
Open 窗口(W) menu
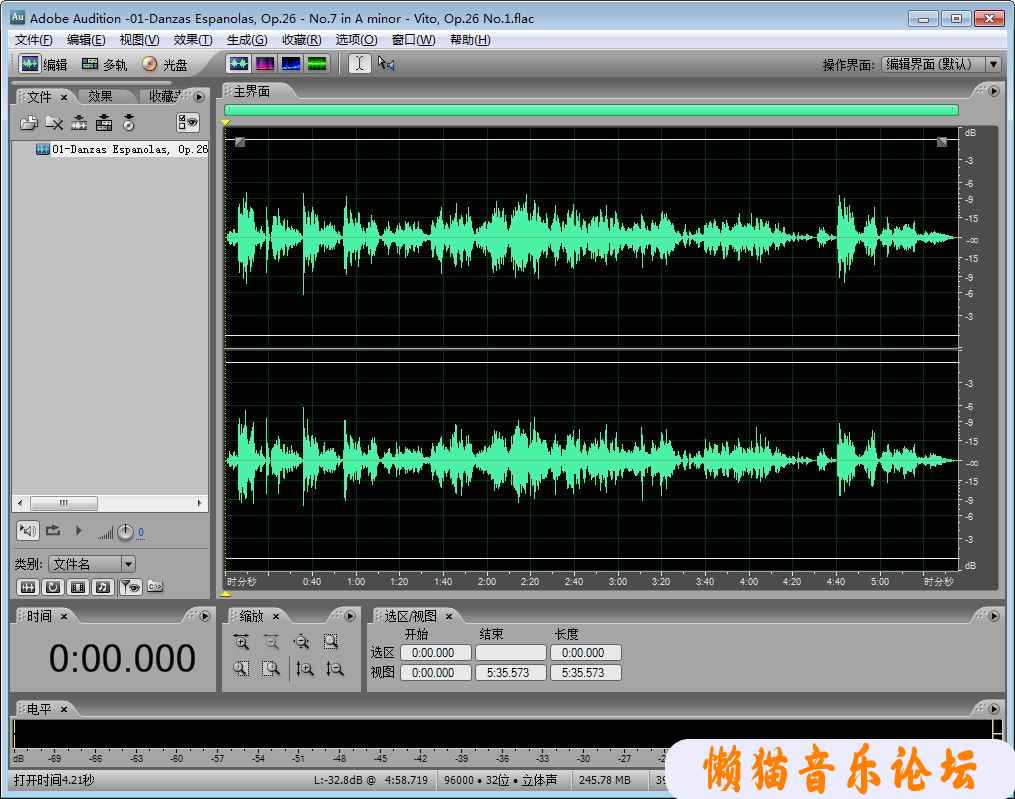click(x=413, y=40)
